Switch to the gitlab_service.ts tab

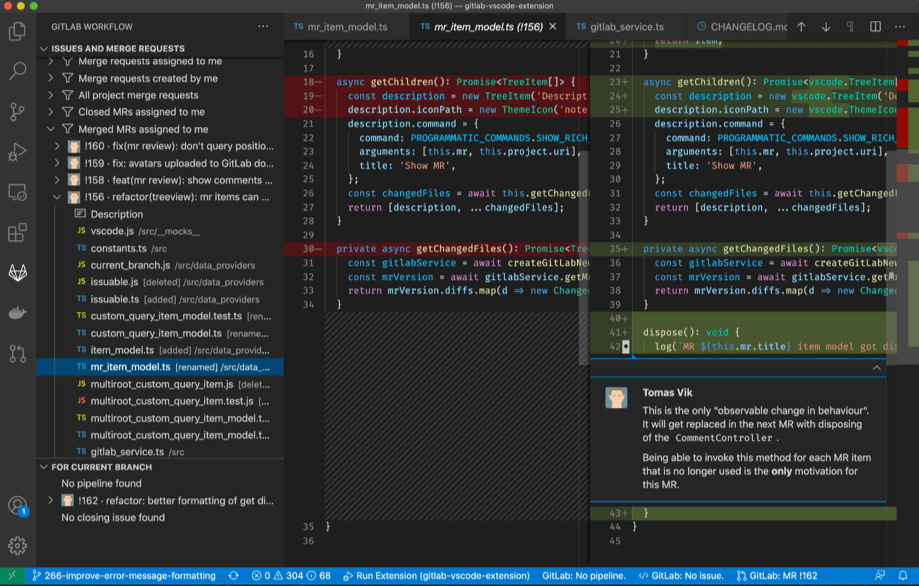(x=626, y=27)
